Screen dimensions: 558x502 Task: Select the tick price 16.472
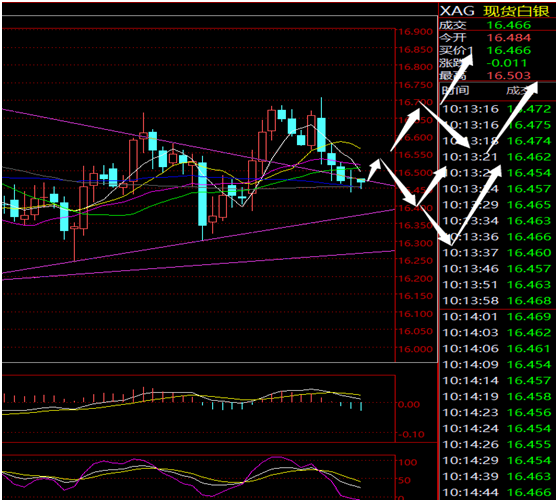click(x=529, y=109)
